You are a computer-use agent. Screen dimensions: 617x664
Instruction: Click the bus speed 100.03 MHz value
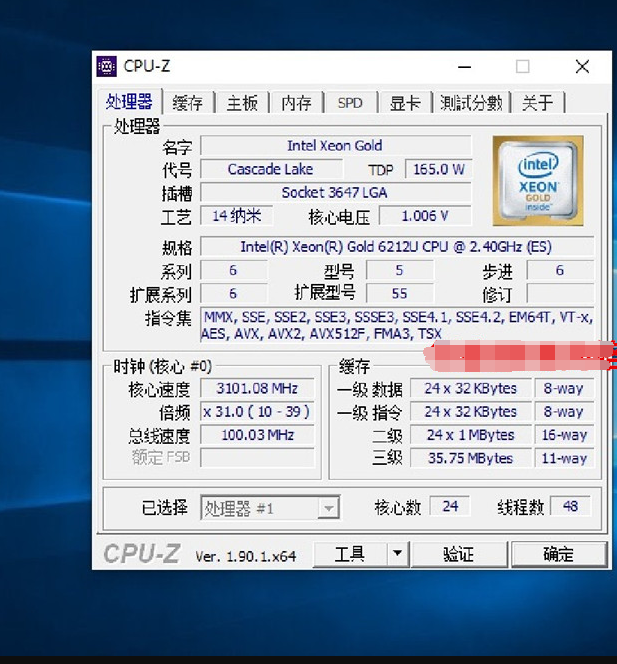257,435
